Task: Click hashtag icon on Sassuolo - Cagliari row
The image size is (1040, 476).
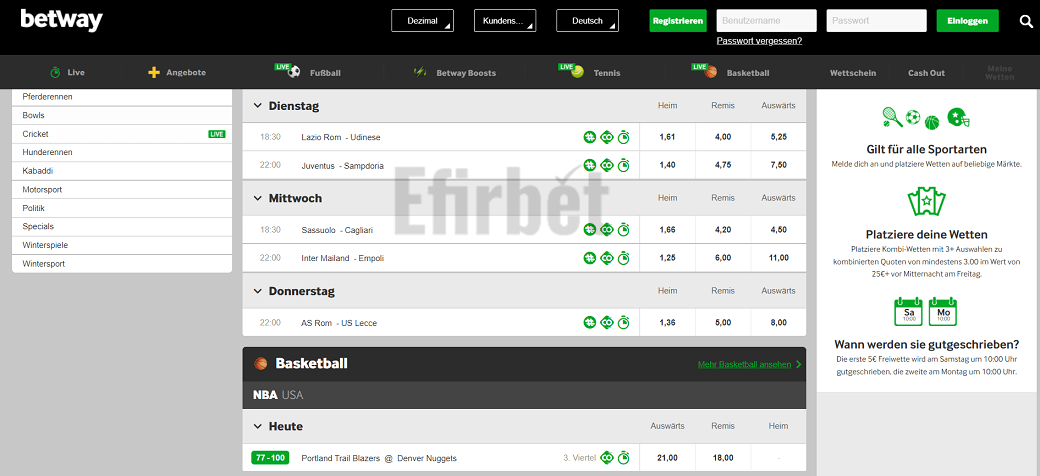Action: point(590,230)
